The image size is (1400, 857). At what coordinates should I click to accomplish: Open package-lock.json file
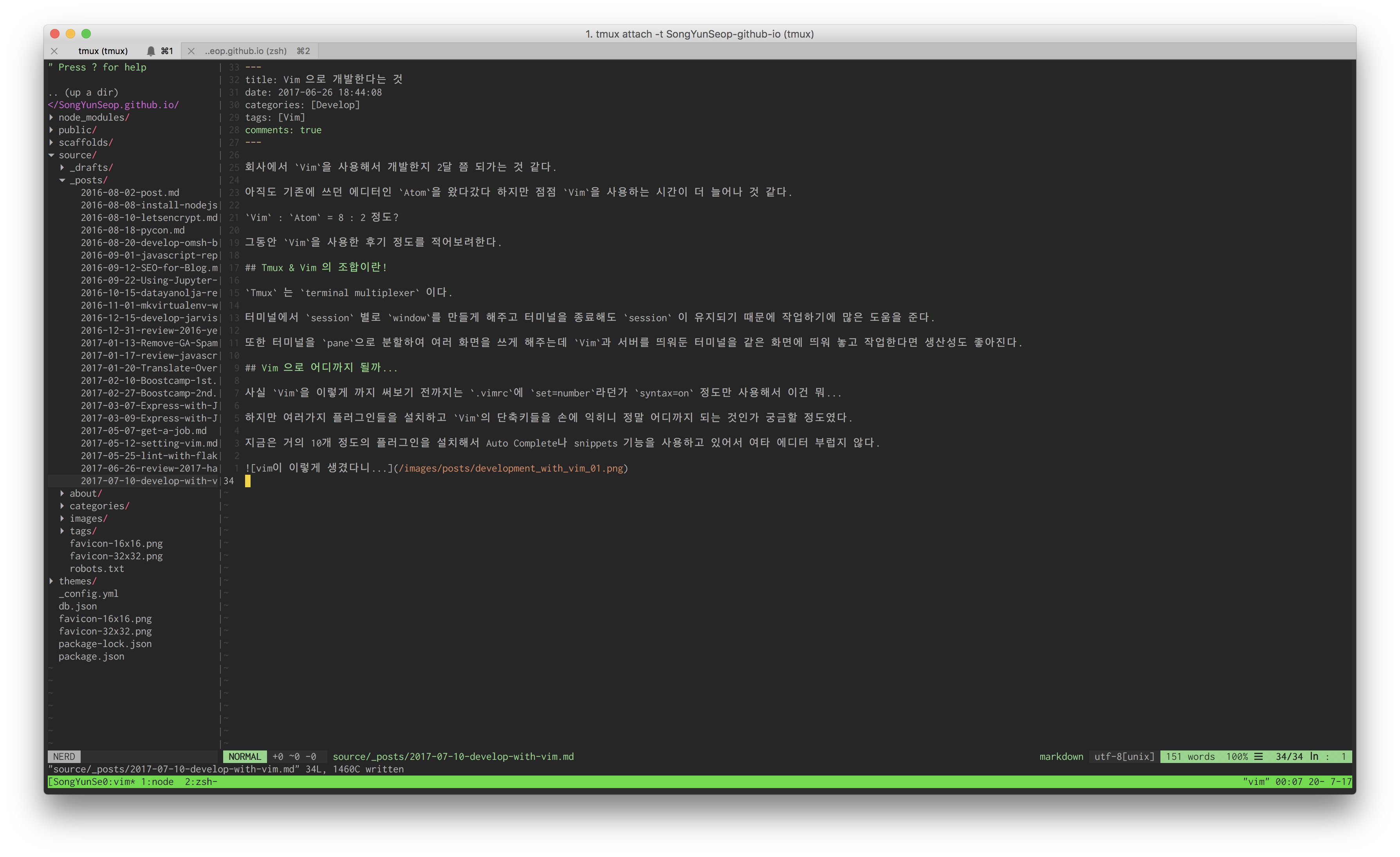(x=105, y=644)
